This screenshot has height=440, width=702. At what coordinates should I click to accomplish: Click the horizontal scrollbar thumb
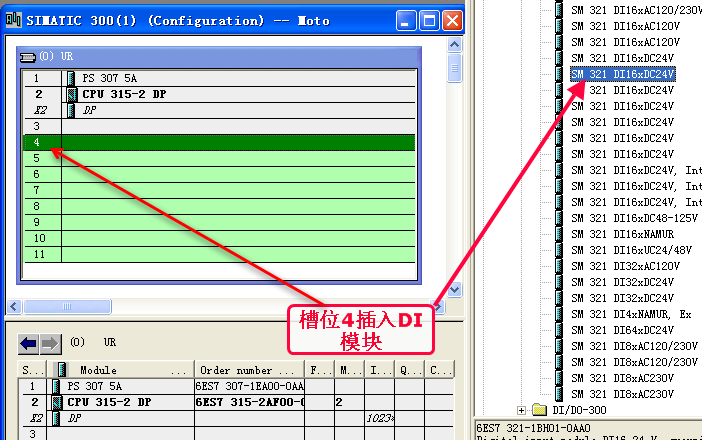click(67, 307)
